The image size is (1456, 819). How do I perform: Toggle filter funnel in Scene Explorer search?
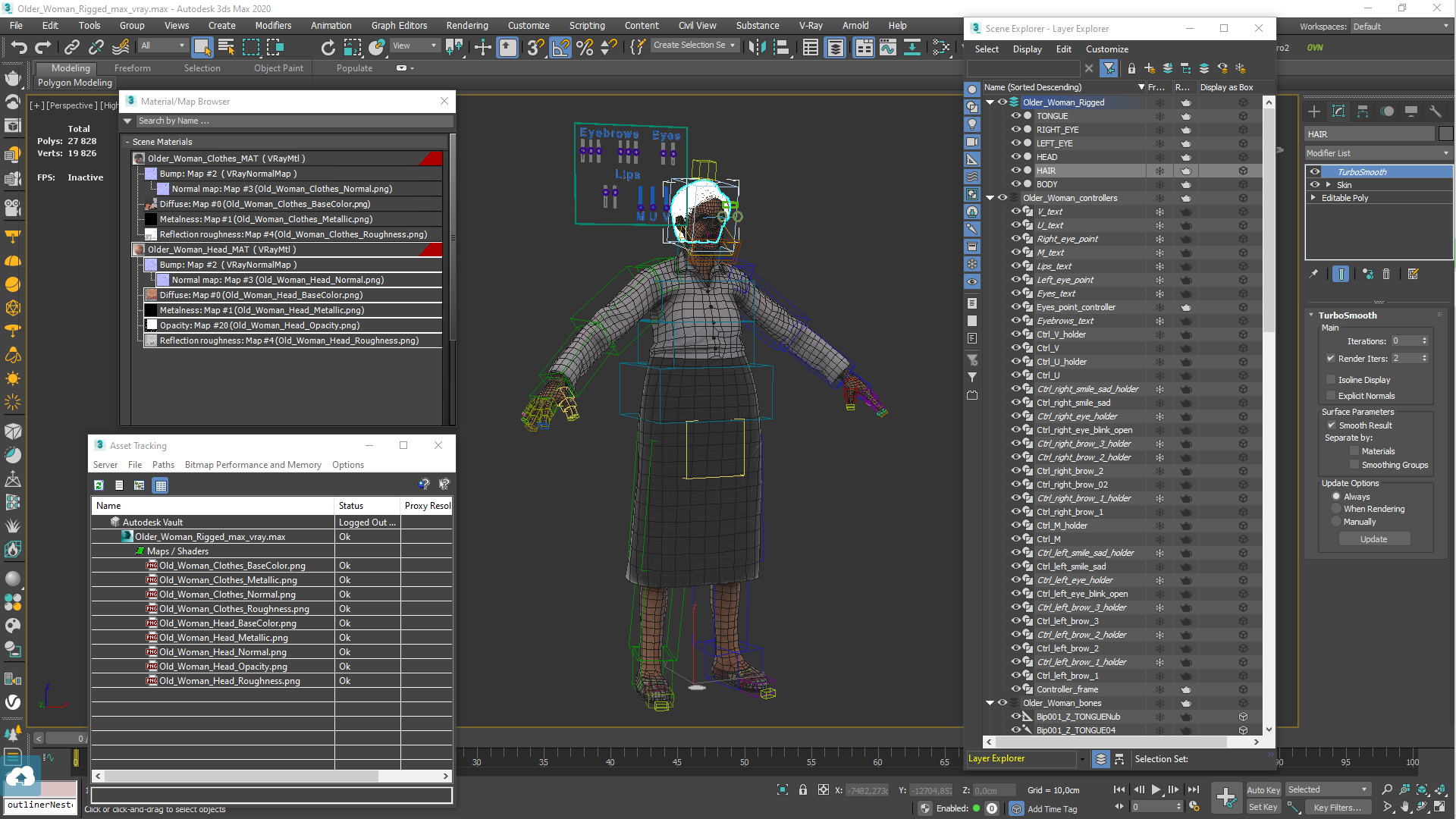tap(1109, 68)
